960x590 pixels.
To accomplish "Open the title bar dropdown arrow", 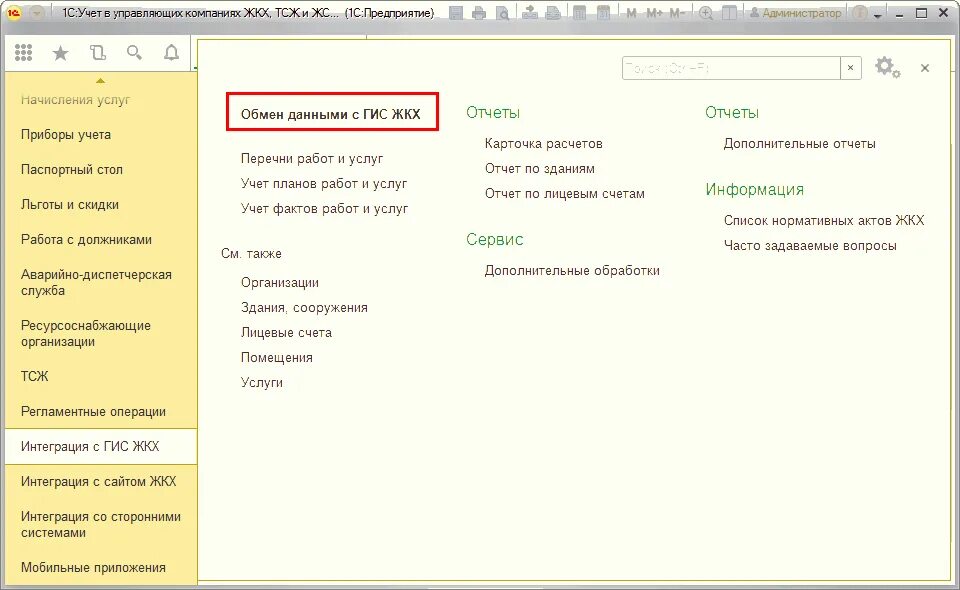I will (x=877, y=15).
